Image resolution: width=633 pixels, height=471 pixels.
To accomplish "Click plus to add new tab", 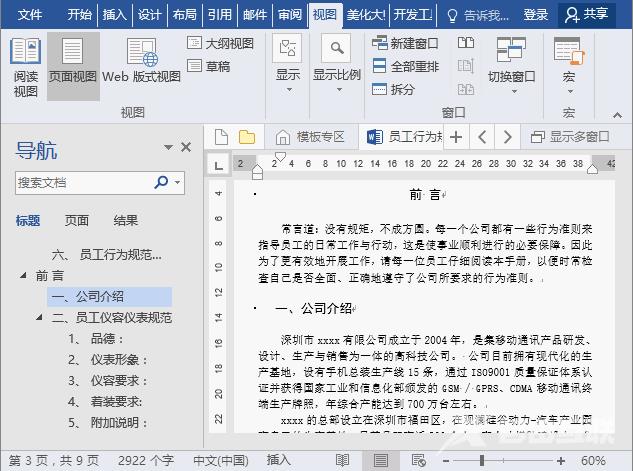I will pos(456,137).
